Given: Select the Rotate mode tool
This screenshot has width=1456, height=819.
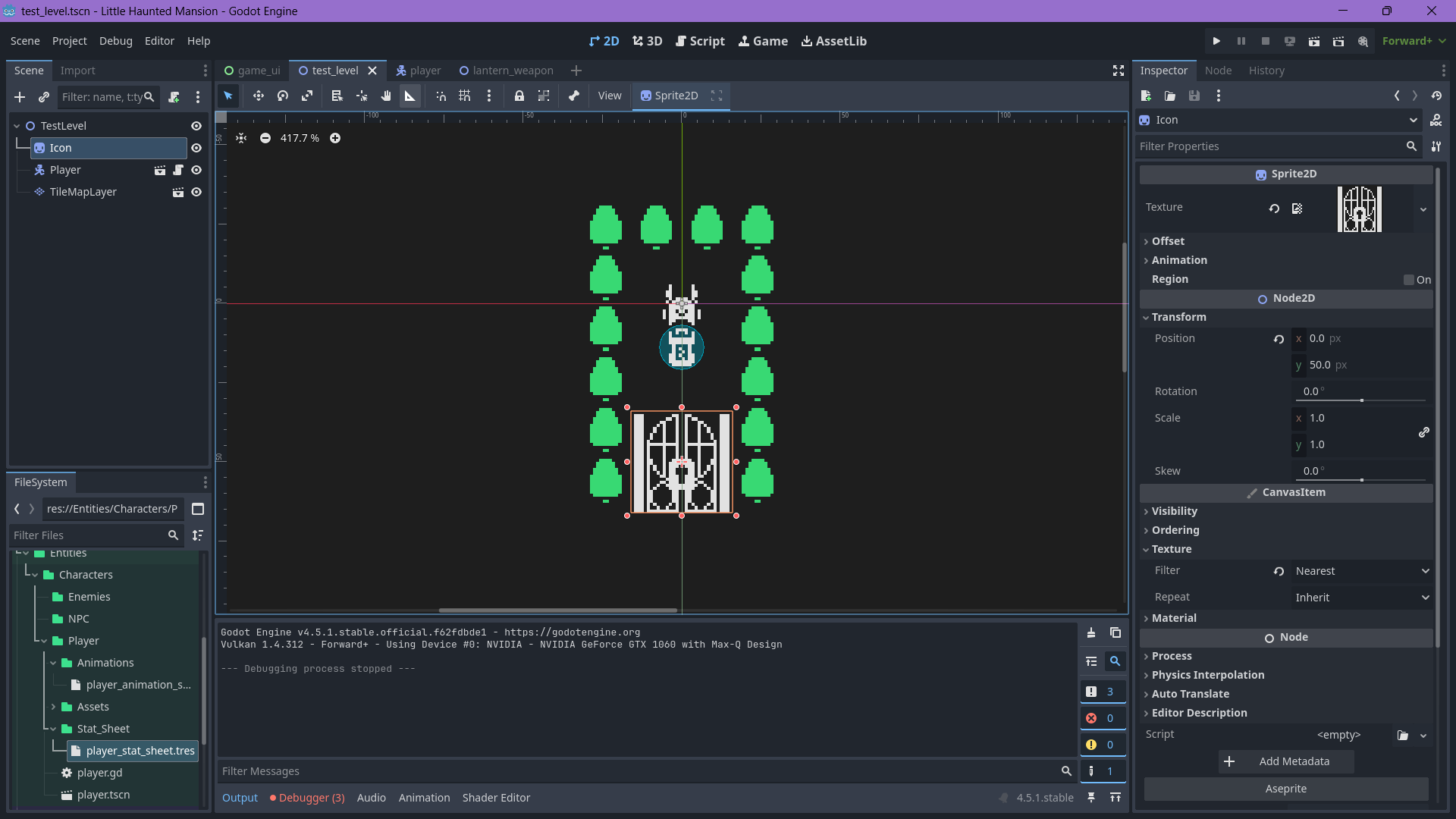Looking at the screenshot, I should coord(283,96).
